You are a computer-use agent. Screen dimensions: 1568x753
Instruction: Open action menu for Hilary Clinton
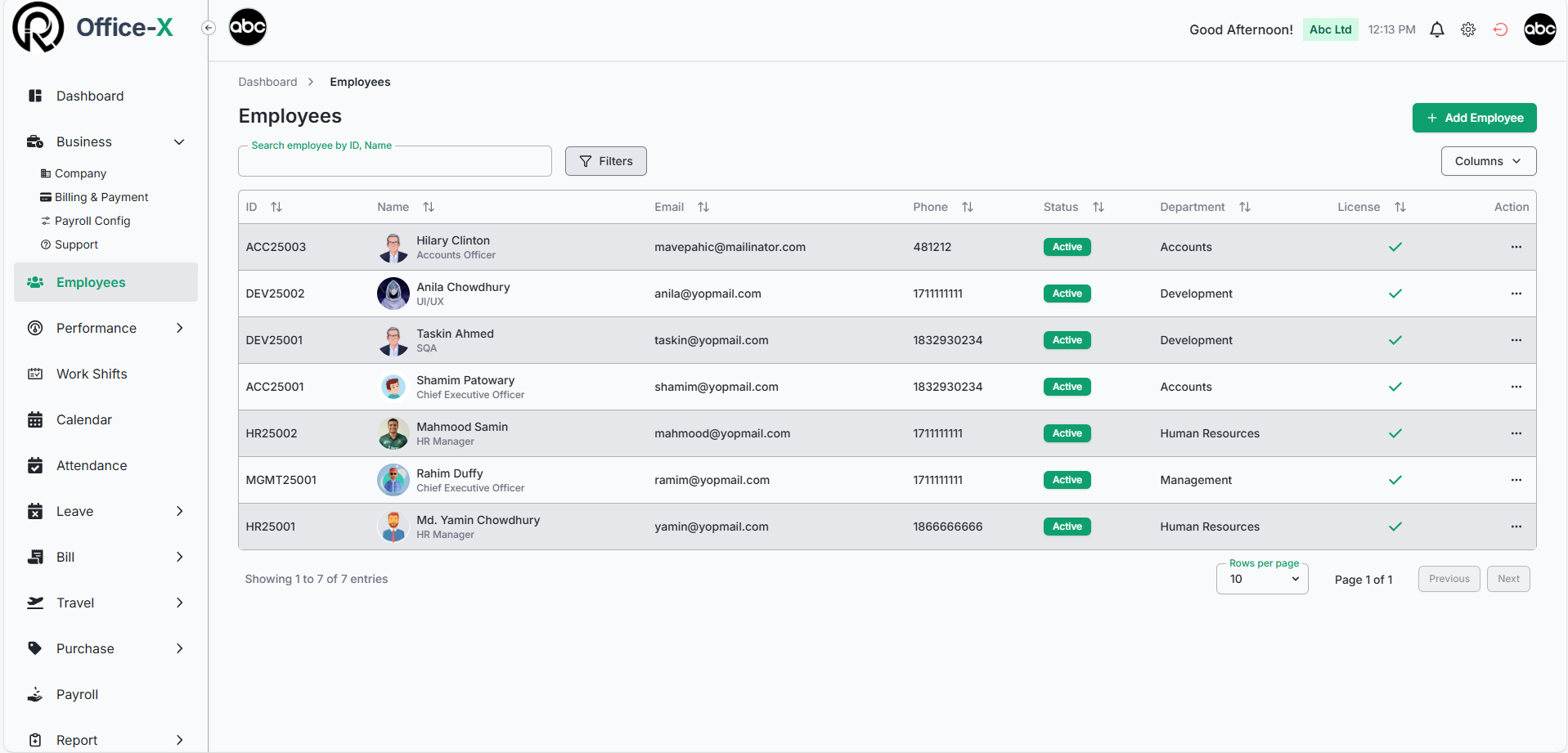click(x=1516, y=247)
